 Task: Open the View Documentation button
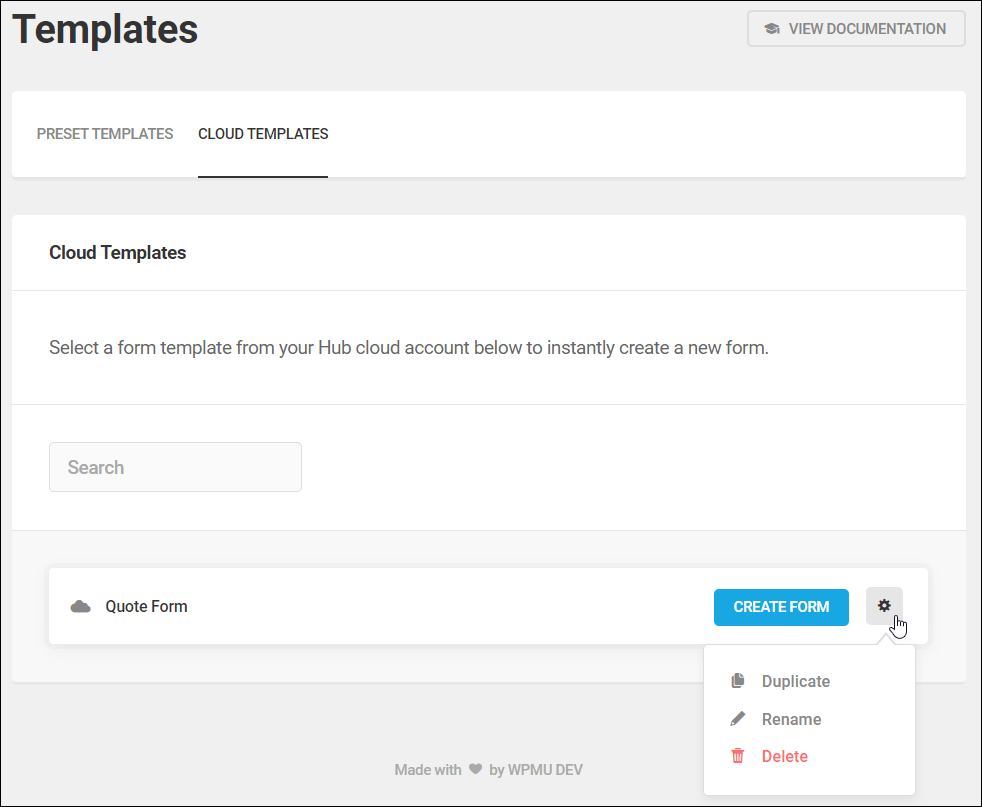tap(856, 29)
